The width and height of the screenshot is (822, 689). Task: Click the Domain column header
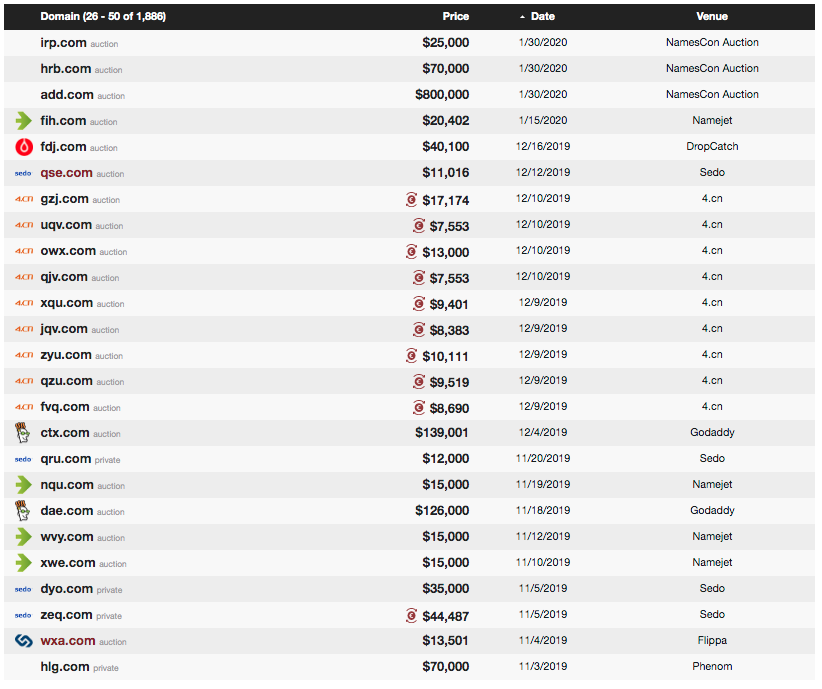click(x=104, y=16)
